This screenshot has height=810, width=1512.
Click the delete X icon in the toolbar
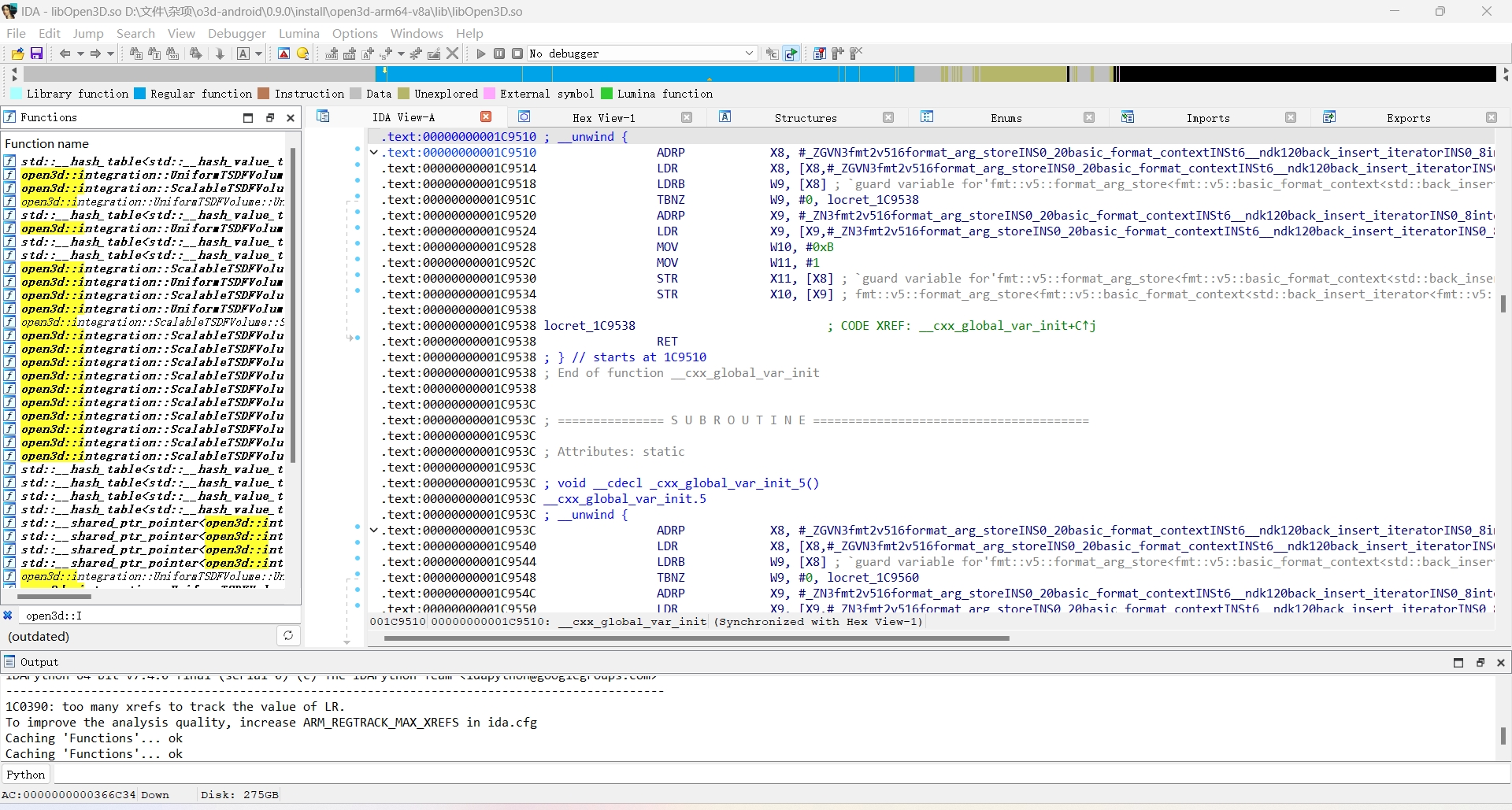(x=453, y=54)
